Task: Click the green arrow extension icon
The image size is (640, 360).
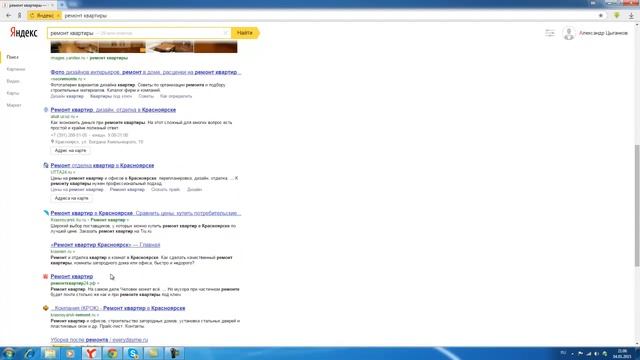Action: pos(617,15)
